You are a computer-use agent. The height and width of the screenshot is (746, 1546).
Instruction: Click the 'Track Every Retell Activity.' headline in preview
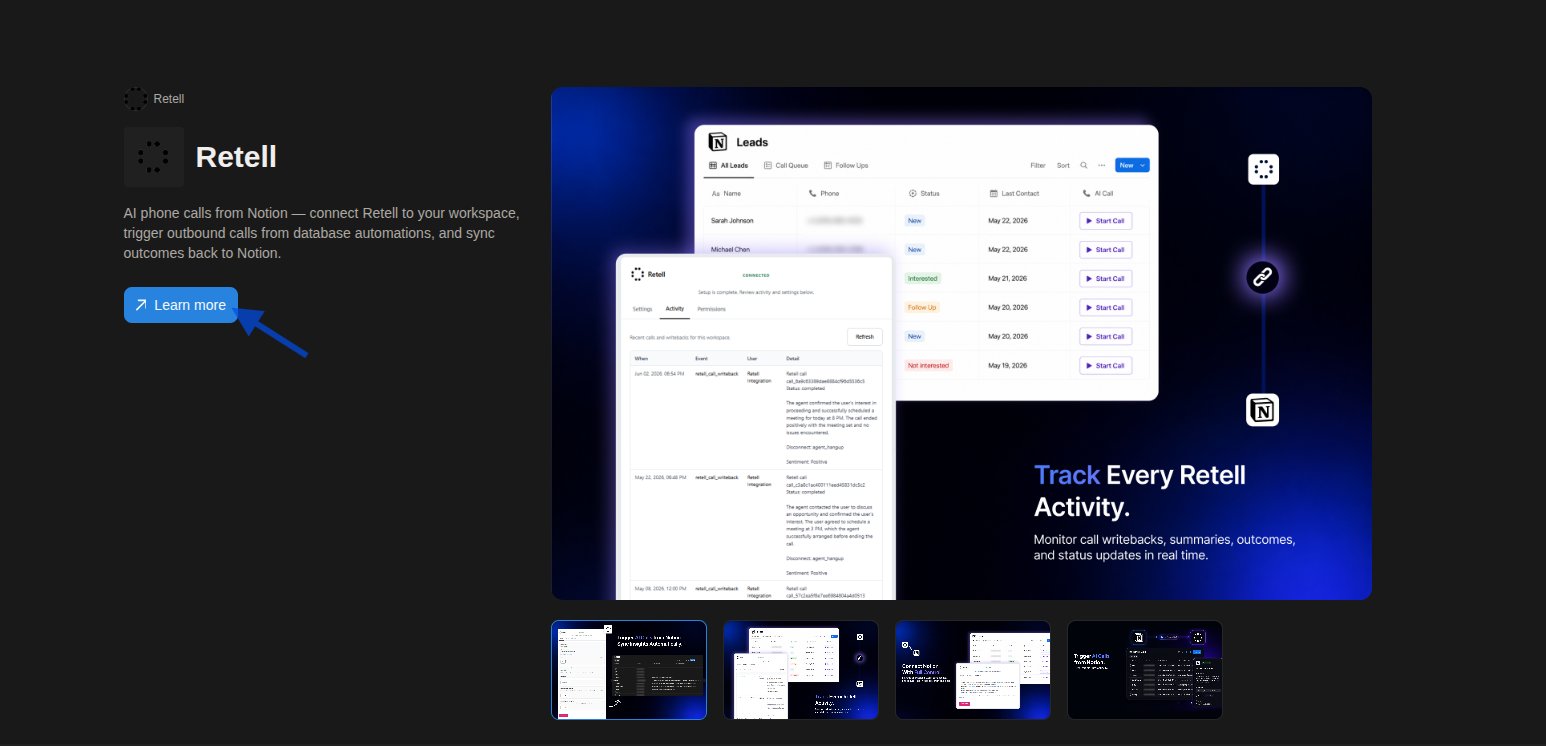1140,491
